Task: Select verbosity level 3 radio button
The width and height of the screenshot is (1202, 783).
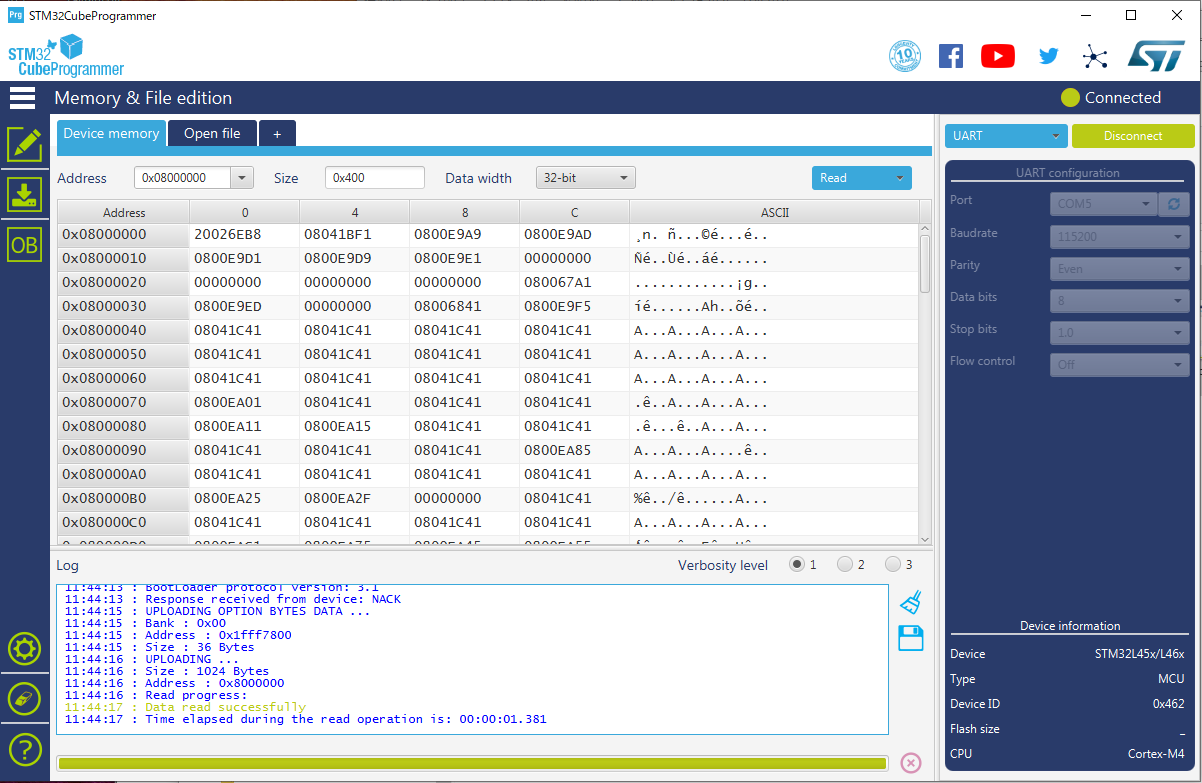Action: coord(893,565)
